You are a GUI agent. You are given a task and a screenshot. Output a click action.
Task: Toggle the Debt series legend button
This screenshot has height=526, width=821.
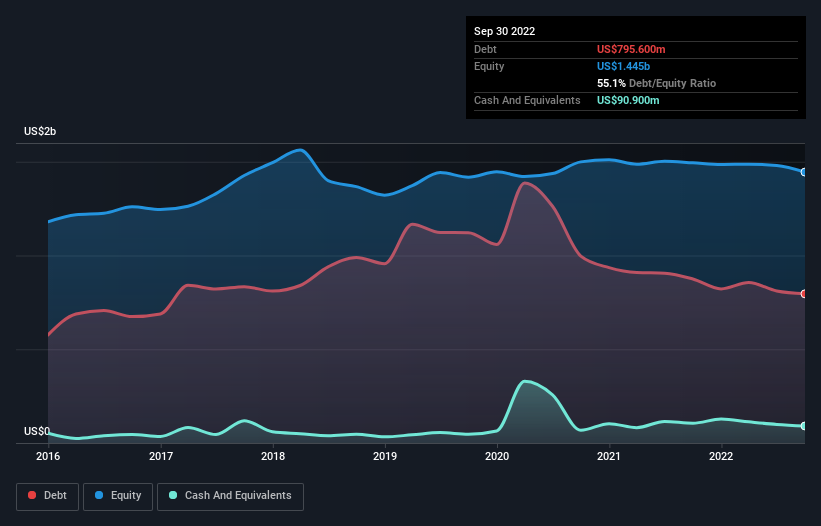click(48, 496)
